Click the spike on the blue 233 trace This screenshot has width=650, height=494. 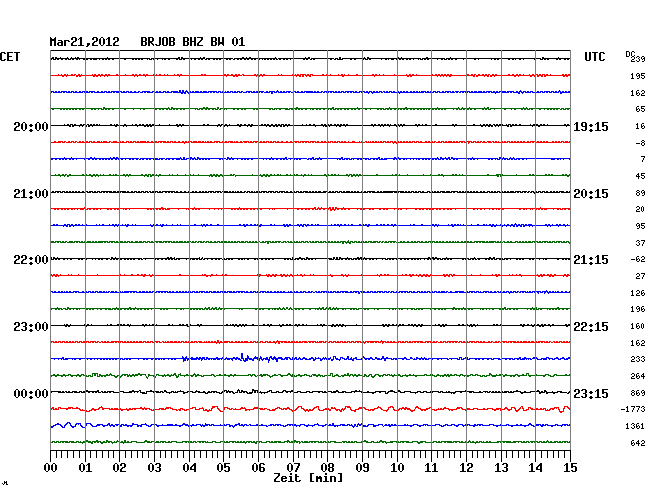(x=243, y=356)
